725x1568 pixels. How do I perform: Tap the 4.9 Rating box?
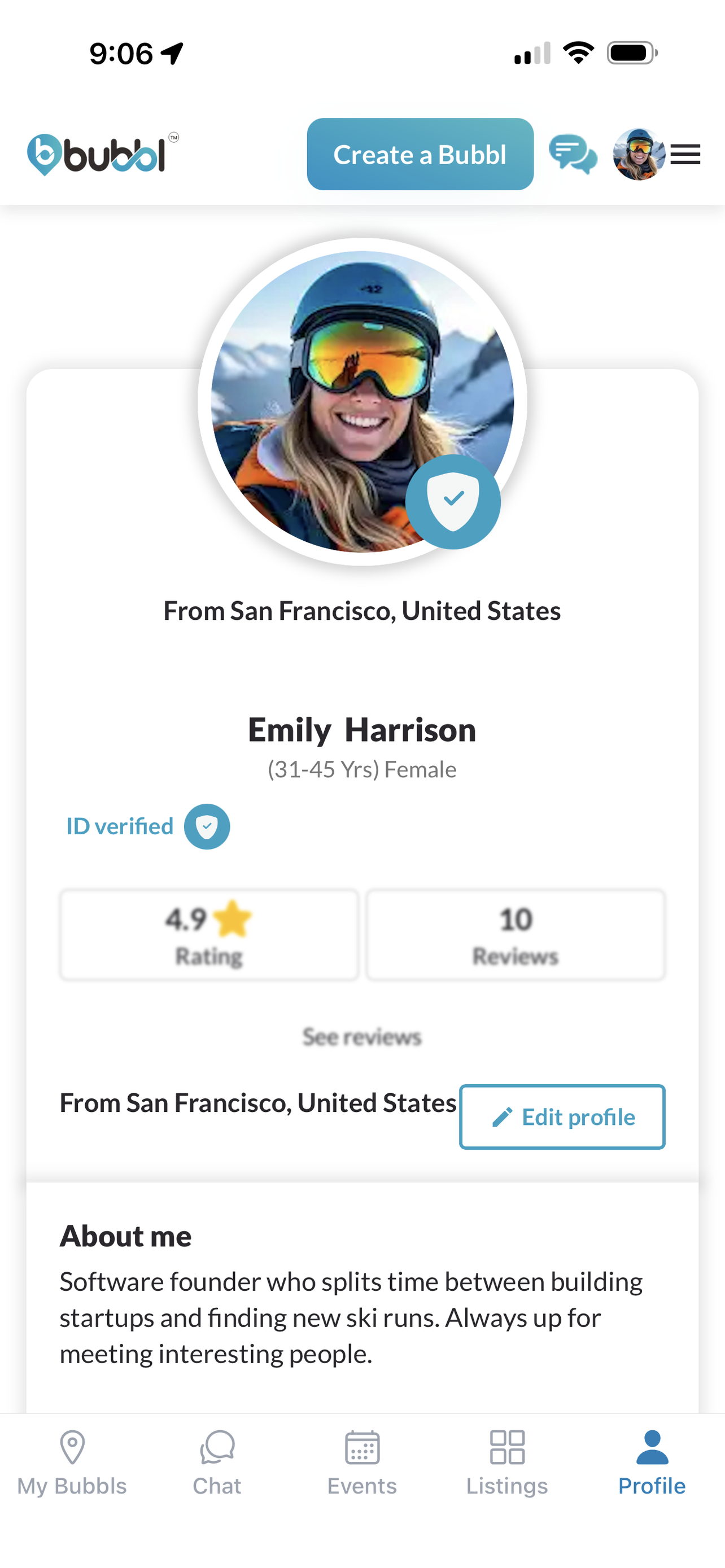point(209,935)
